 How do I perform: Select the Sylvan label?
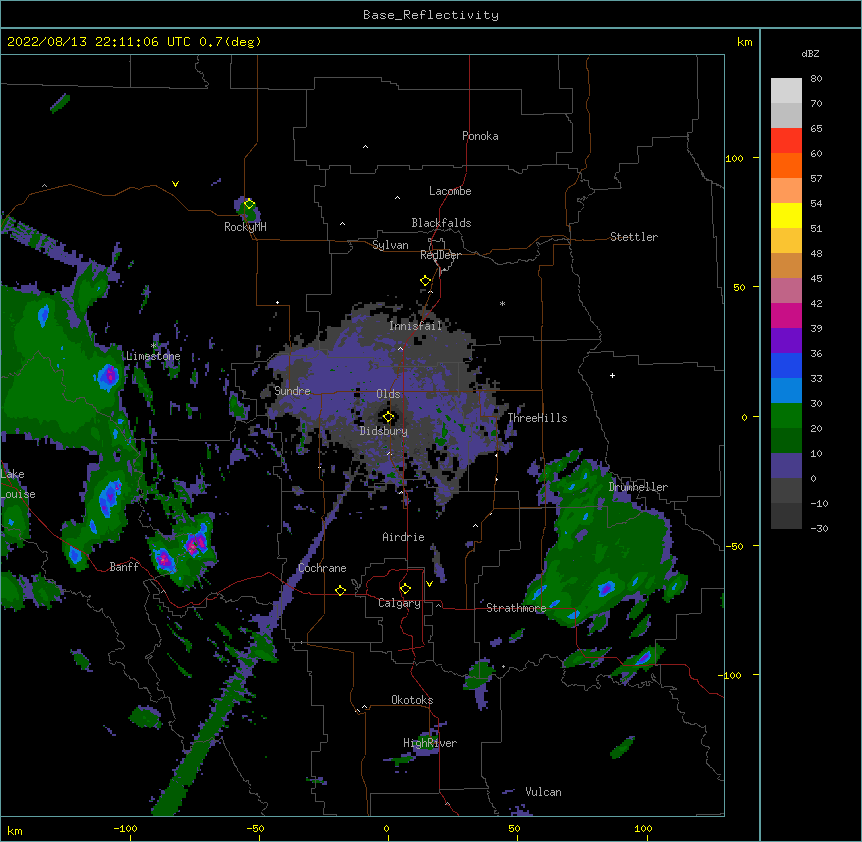pyautogui.click(x=390, y=245)
